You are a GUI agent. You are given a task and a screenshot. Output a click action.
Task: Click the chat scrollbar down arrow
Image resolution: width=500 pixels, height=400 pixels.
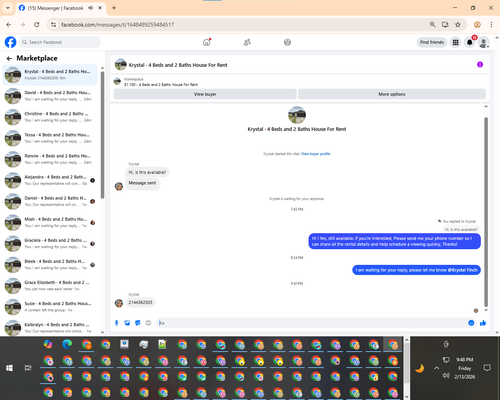coord(486,310)
